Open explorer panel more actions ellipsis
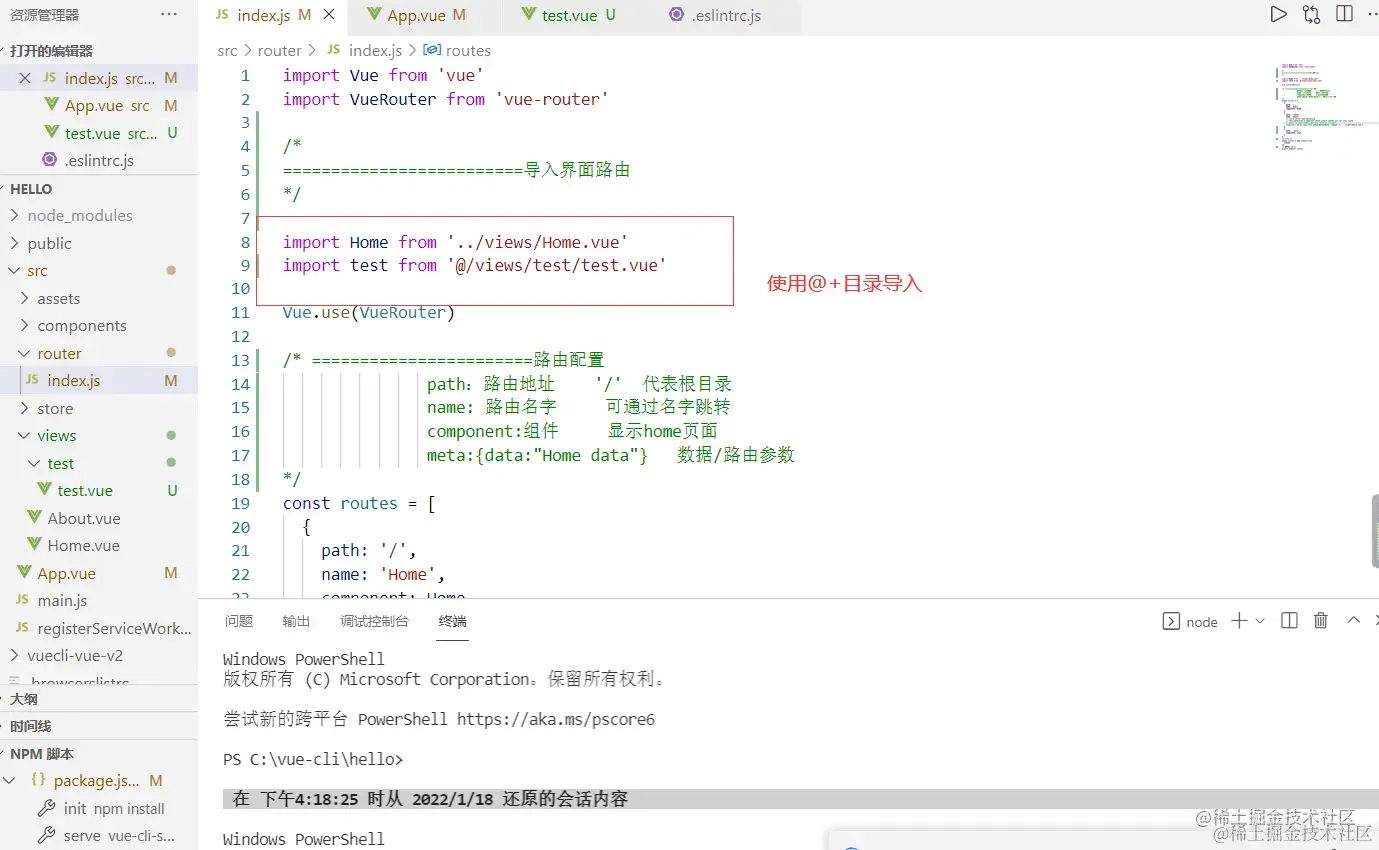Screen dimensions: 1379x850 click(168, 15)
